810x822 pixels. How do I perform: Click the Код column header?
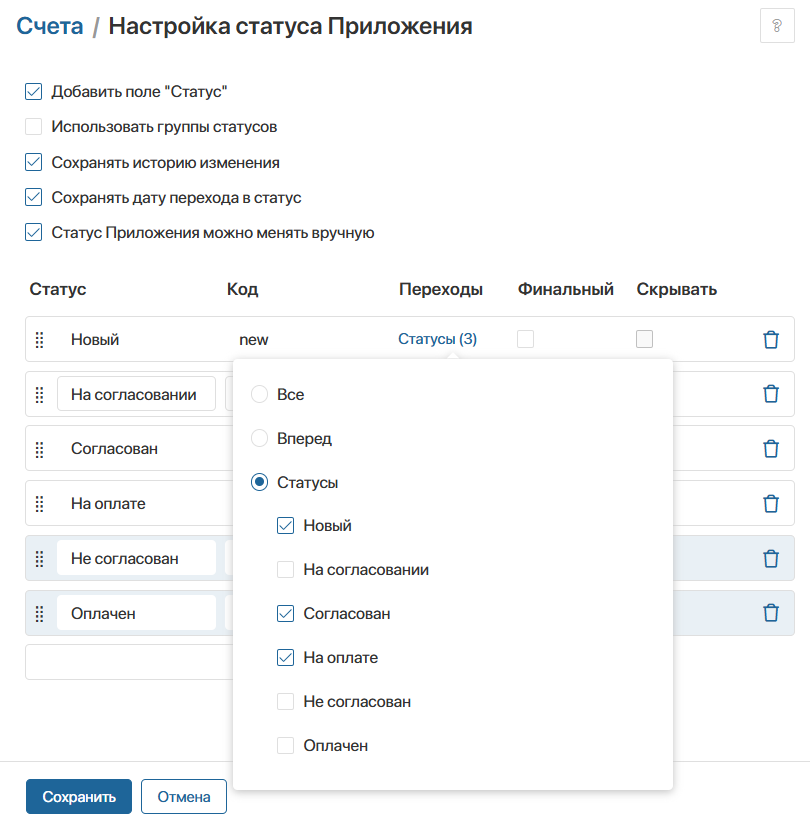coord(242,289)
